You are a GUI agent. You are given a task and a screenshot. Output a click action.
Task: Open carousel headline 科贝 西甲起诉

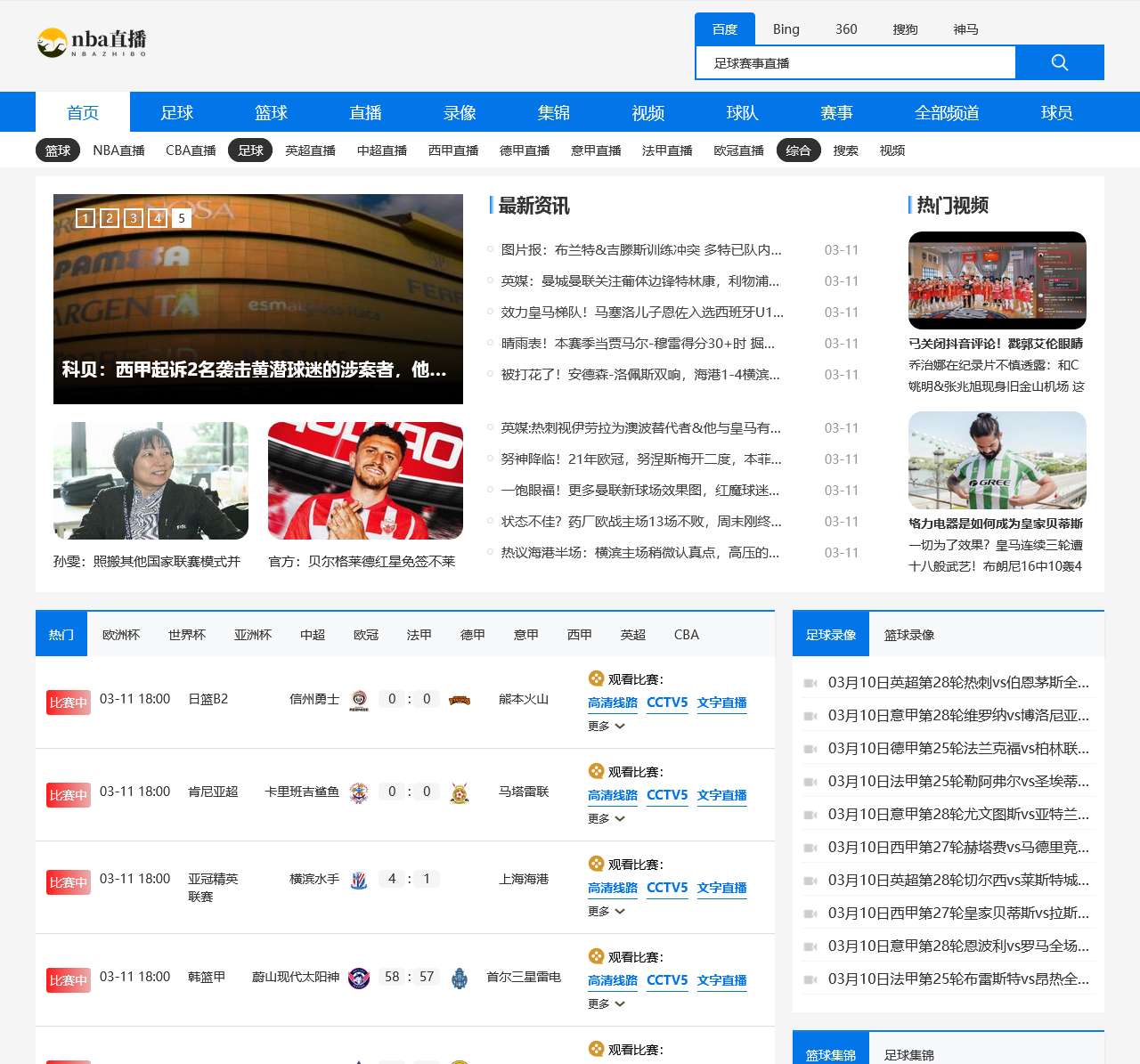254,370
